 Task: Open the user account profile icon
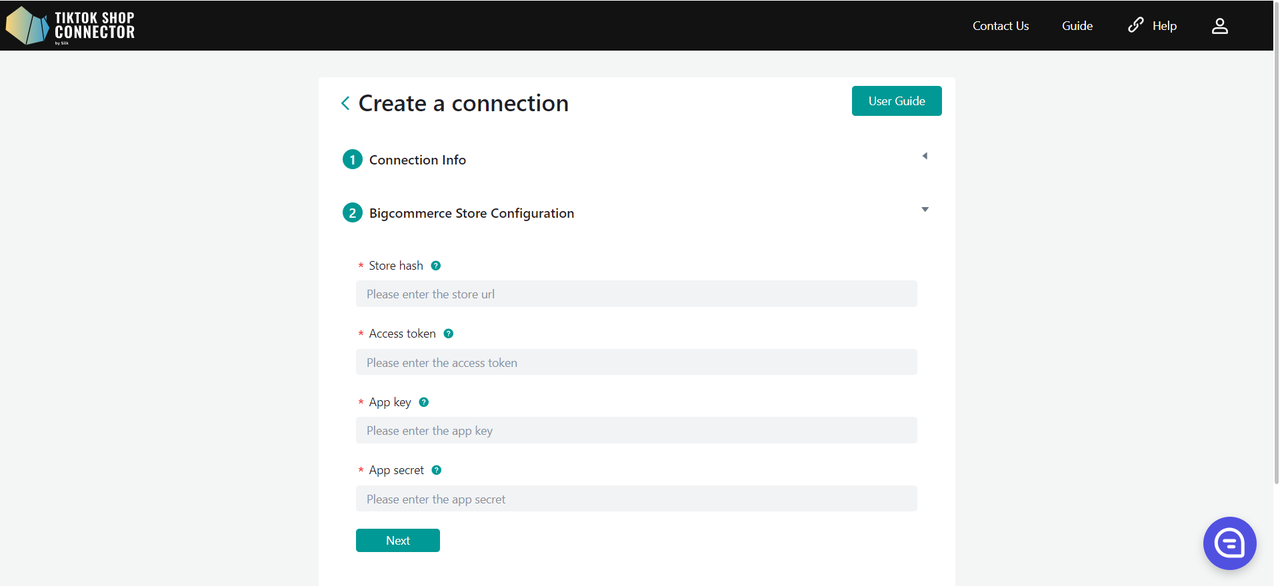coord(1220,26)
